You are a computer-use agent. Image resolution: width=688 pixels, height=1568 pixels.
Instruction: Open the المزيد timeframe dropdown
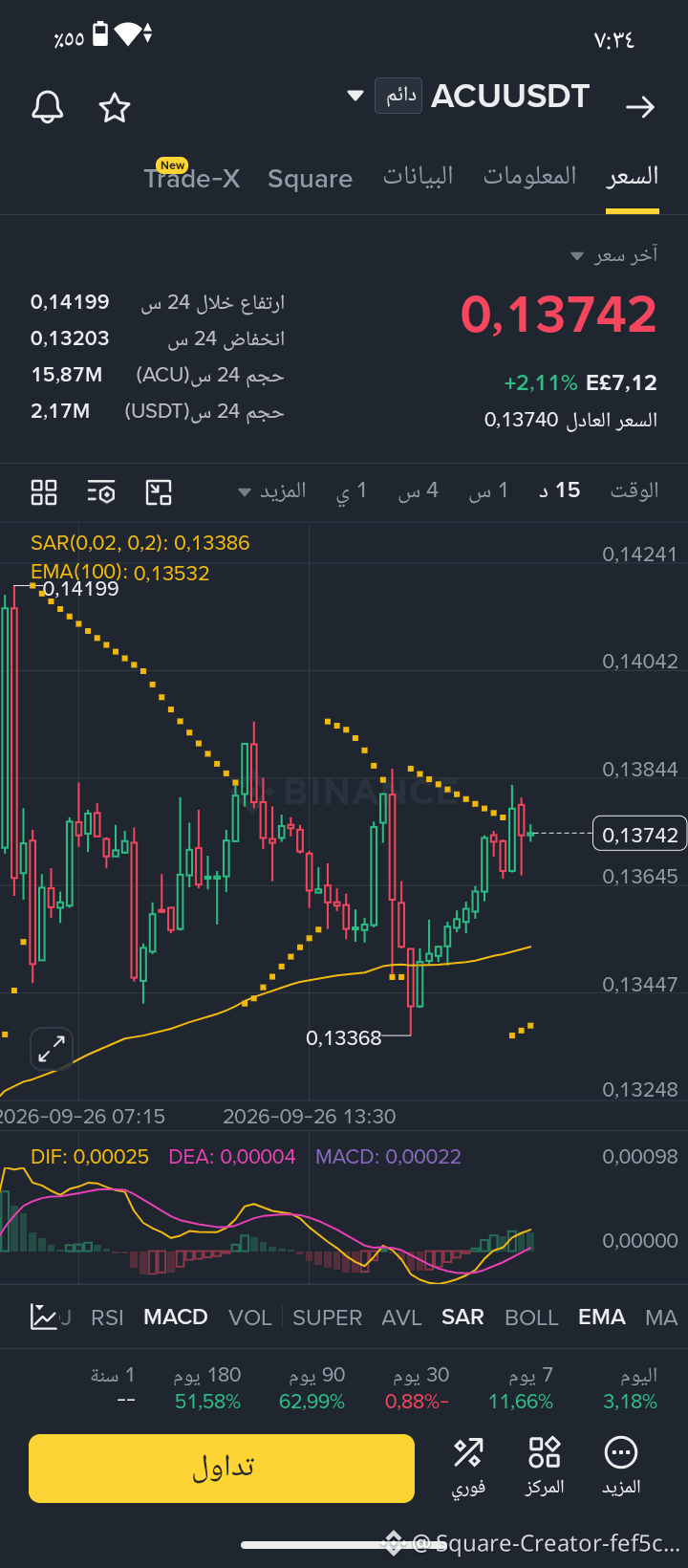click(x=271, y=491)
